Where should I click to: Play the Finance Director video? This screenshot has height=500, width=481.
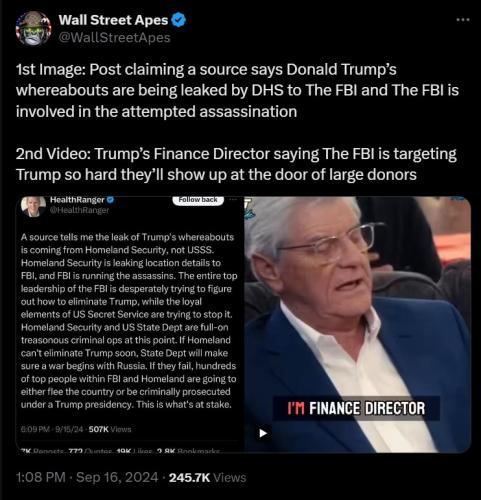(263, 433)
